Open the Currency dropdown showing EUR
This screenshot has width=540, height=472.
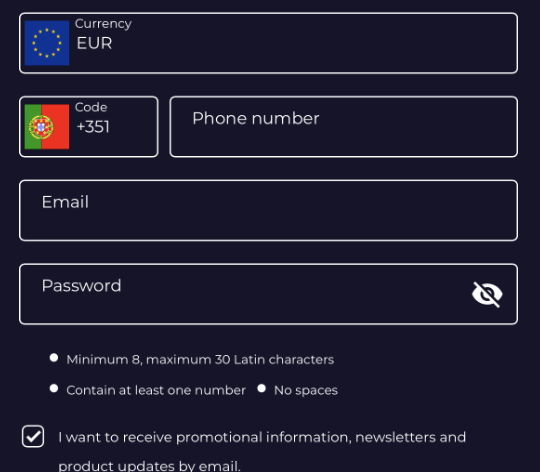tap(268, 43)
